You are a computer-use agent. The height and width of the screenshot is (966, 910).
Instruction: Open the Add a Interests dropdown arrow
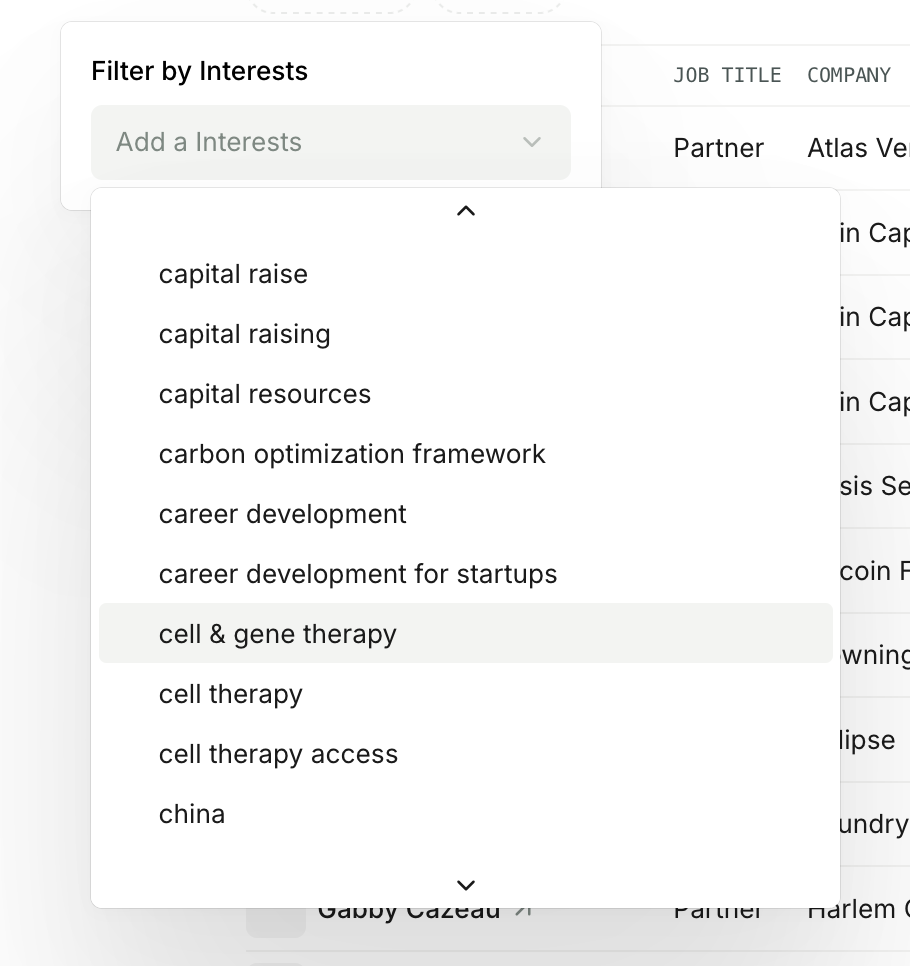click(x=532, y=142)
